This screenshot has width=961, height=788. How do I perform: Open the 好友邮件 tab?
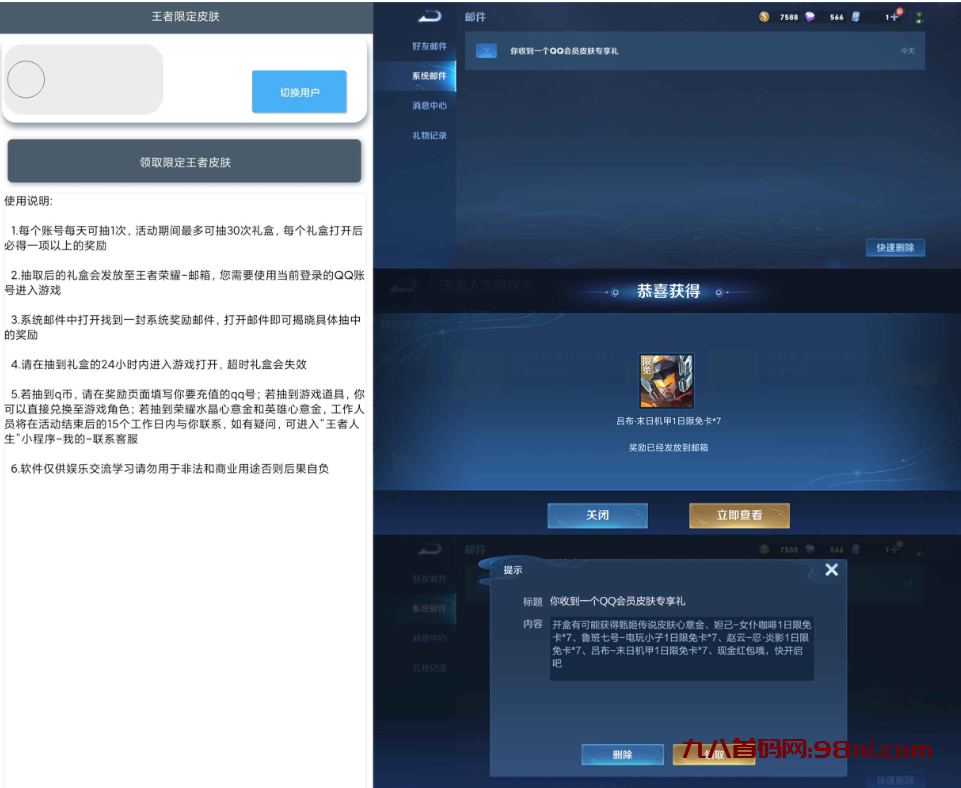pyautogui.click(x=429, y=46)
